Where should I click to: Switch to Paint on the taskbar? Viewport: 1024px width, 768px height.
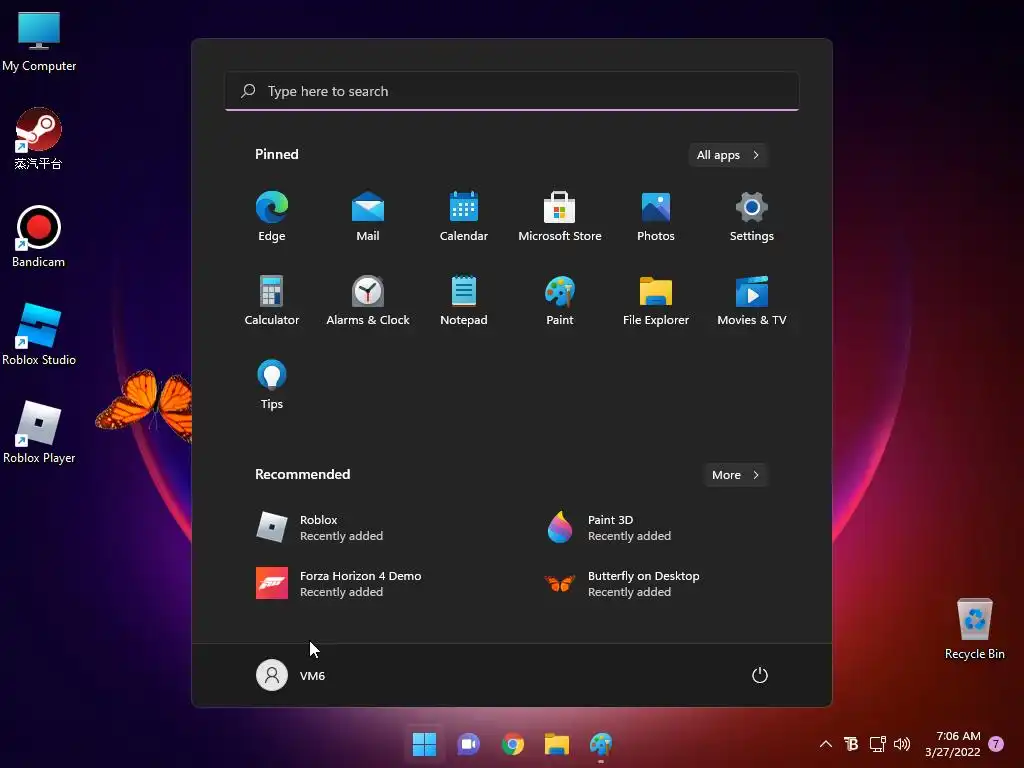click(x=601, y=744)
